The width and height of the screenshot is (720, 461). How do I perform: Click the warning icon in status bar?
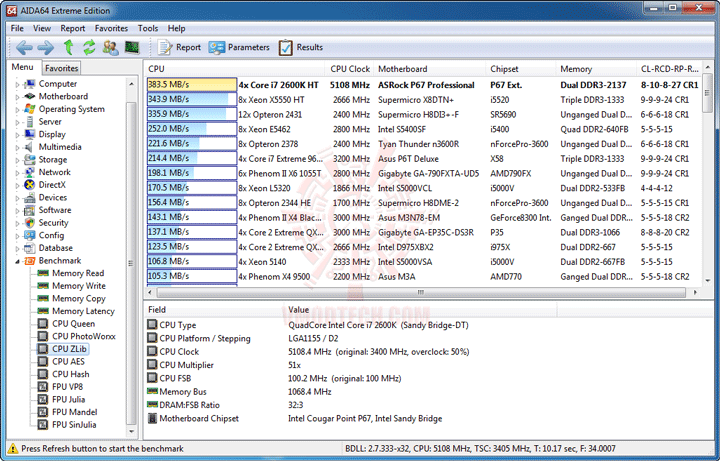point(13,449)
